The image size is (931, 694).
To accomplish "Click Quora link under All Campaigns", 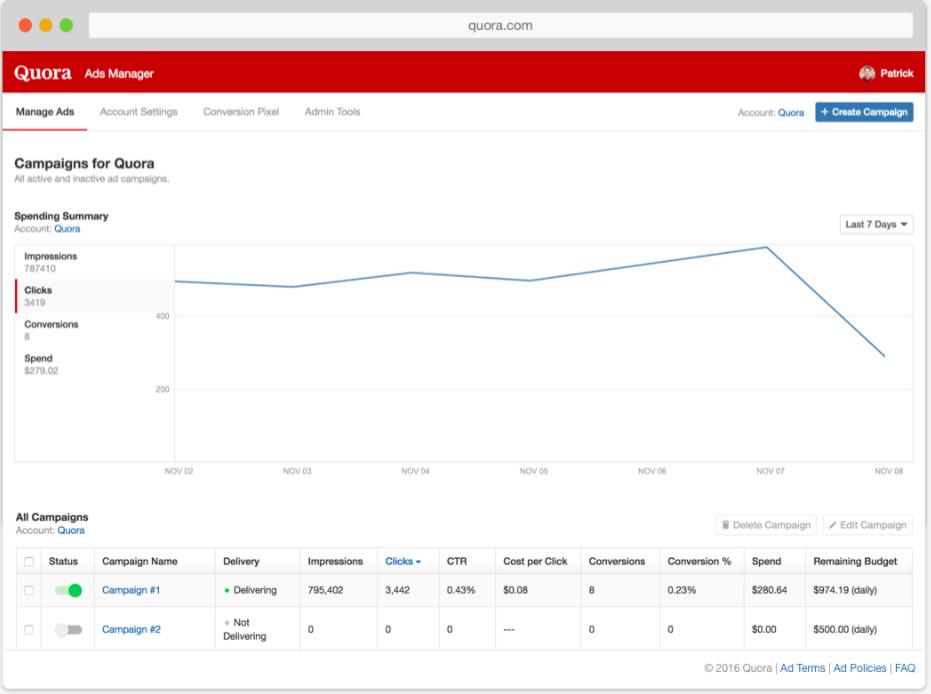I will click(x=71, y=530).
